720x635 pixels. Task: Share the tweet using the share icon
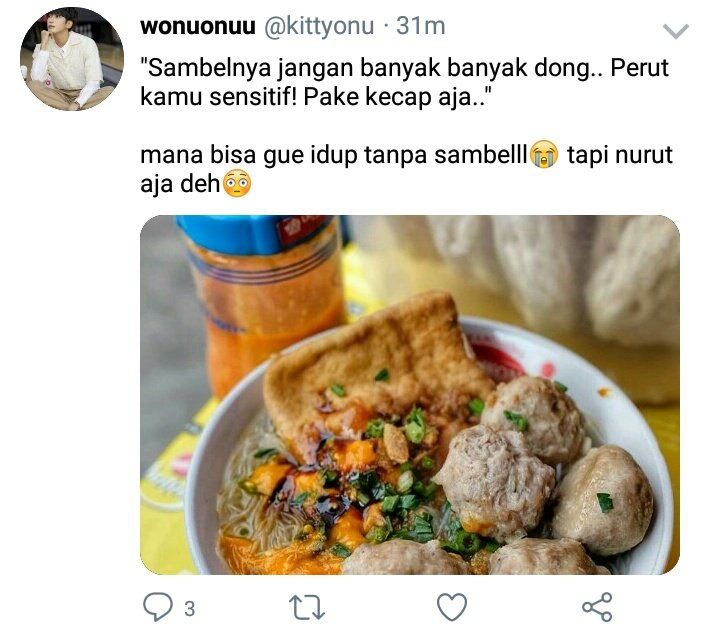pyautogui.click(x=597, y=607)
